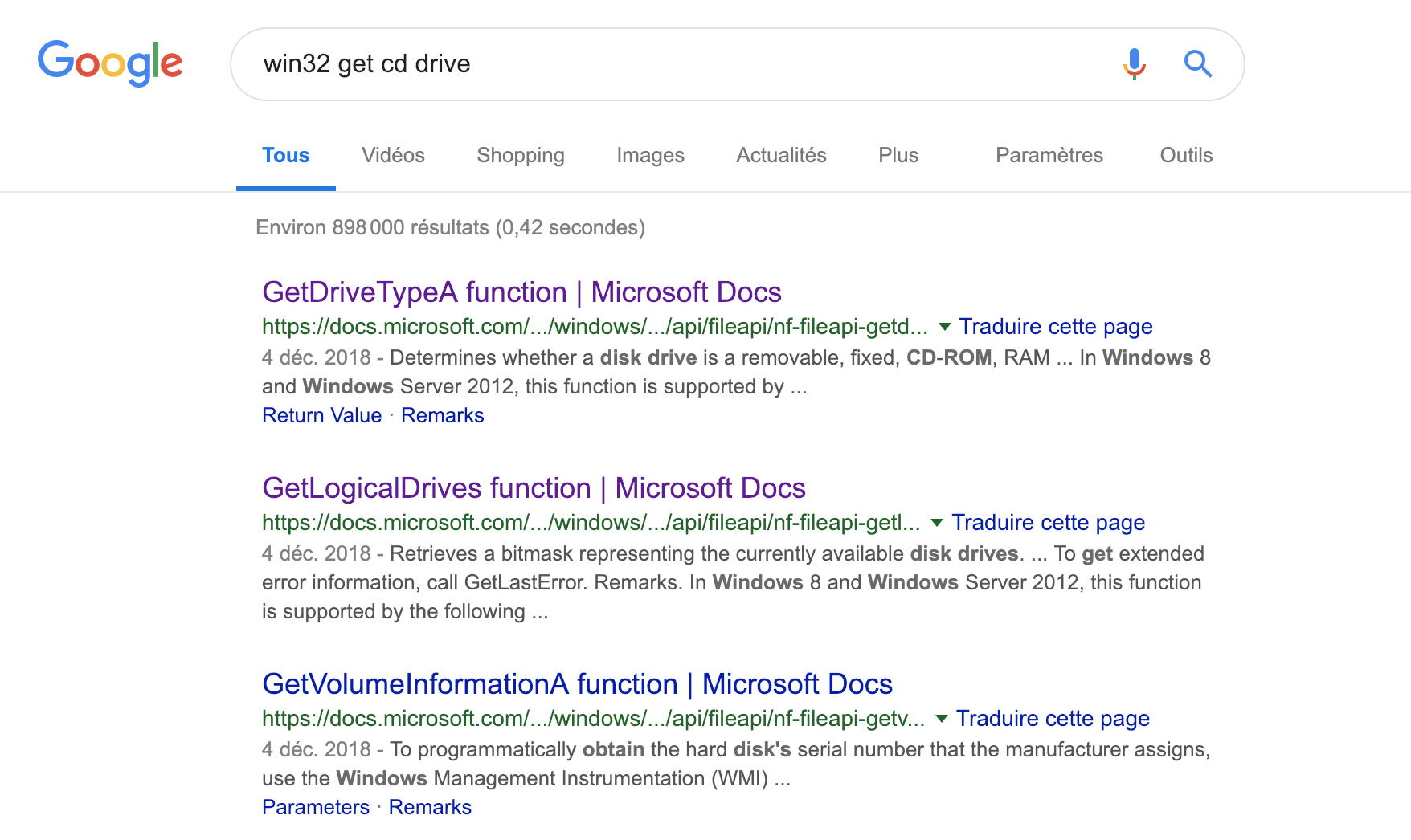The image size is (1411, 840).
Task: Switch to the Images tab
Action: coord(650,155)
